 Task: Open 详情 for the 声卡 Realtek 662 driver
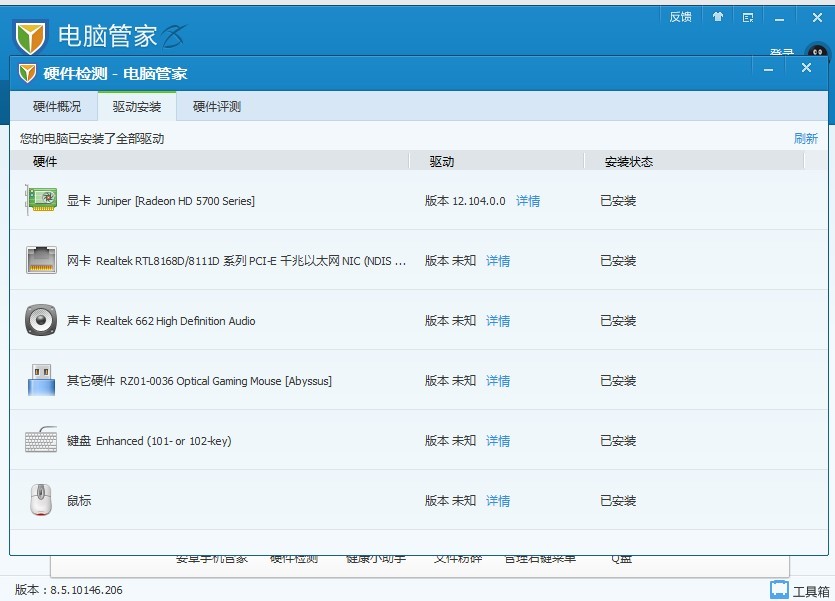pos(498,320)
